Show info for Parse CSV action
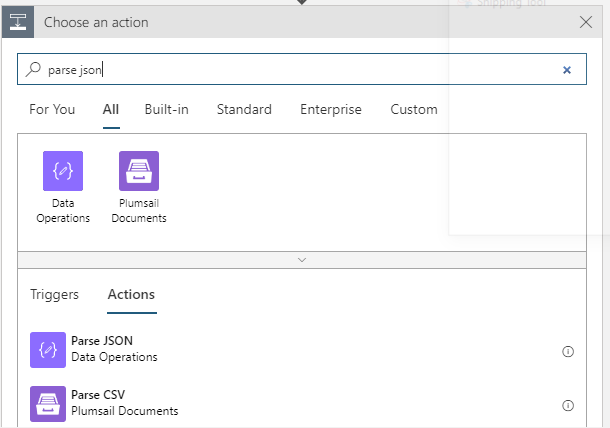The width and height of the screenshot is (610, 428). click(568, 405)
